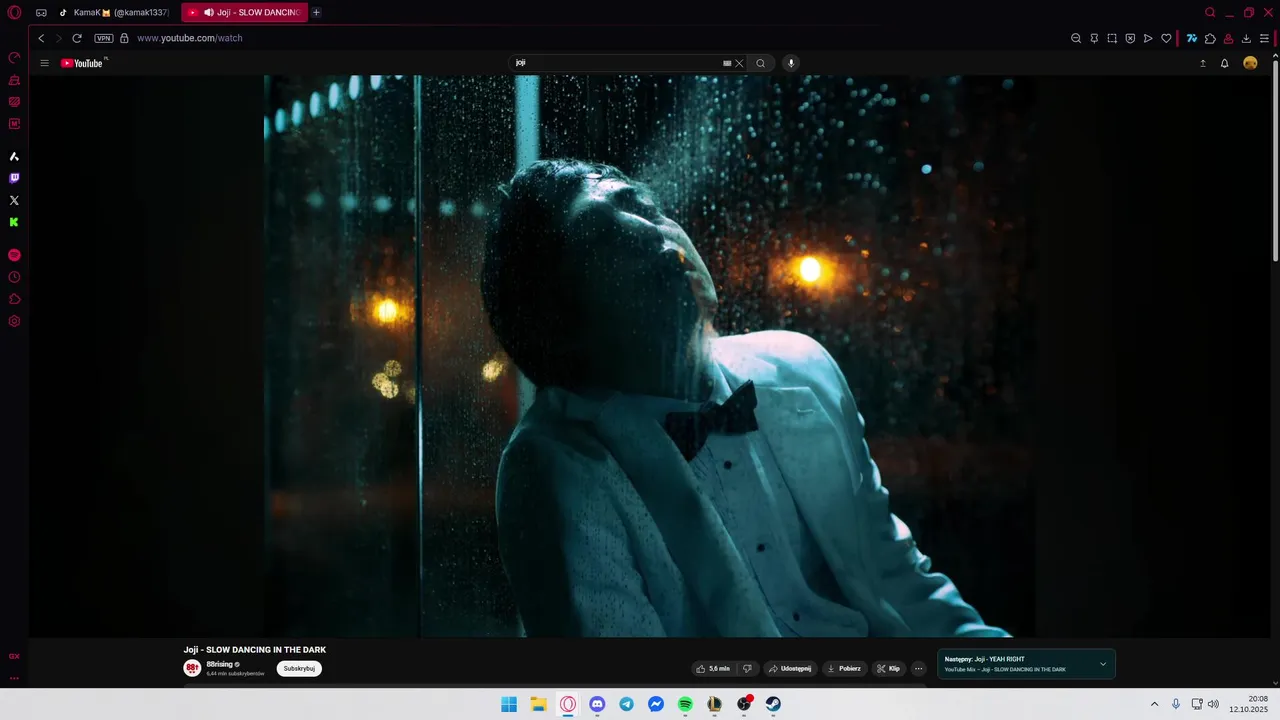Open Spotify from the taskbar
The width and height of the screenshot is (1280, 720).
pos(685,704)
